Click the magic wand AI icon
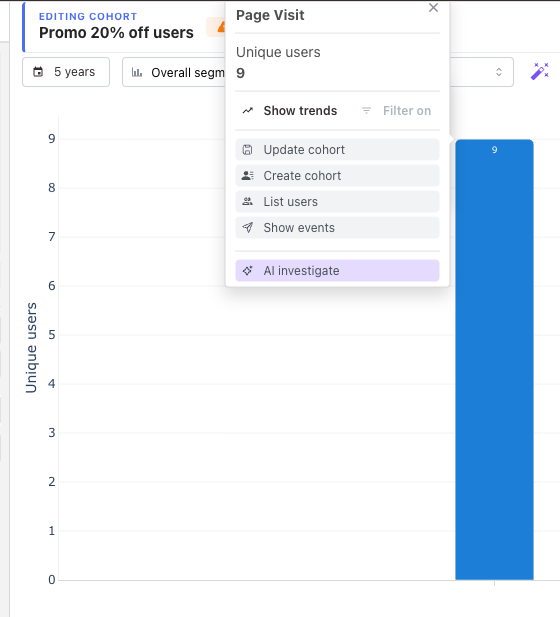560x617 pixels. (x=540, y=71)
